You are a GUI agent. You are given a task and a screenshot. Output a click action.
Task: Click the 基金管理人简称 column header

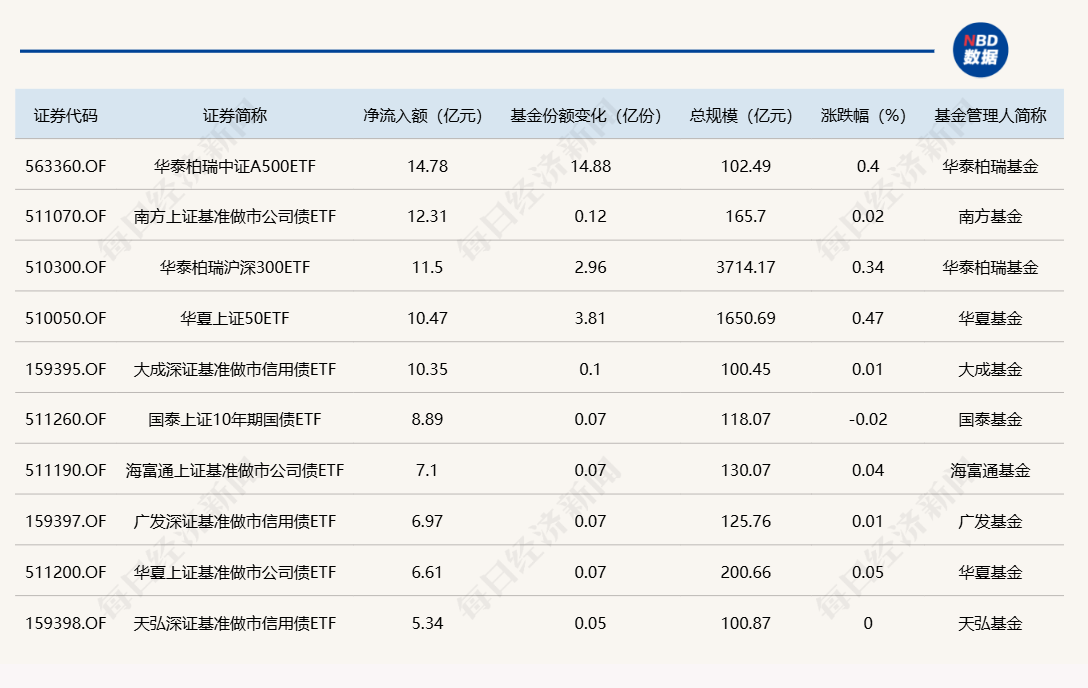tap(990, 115)
